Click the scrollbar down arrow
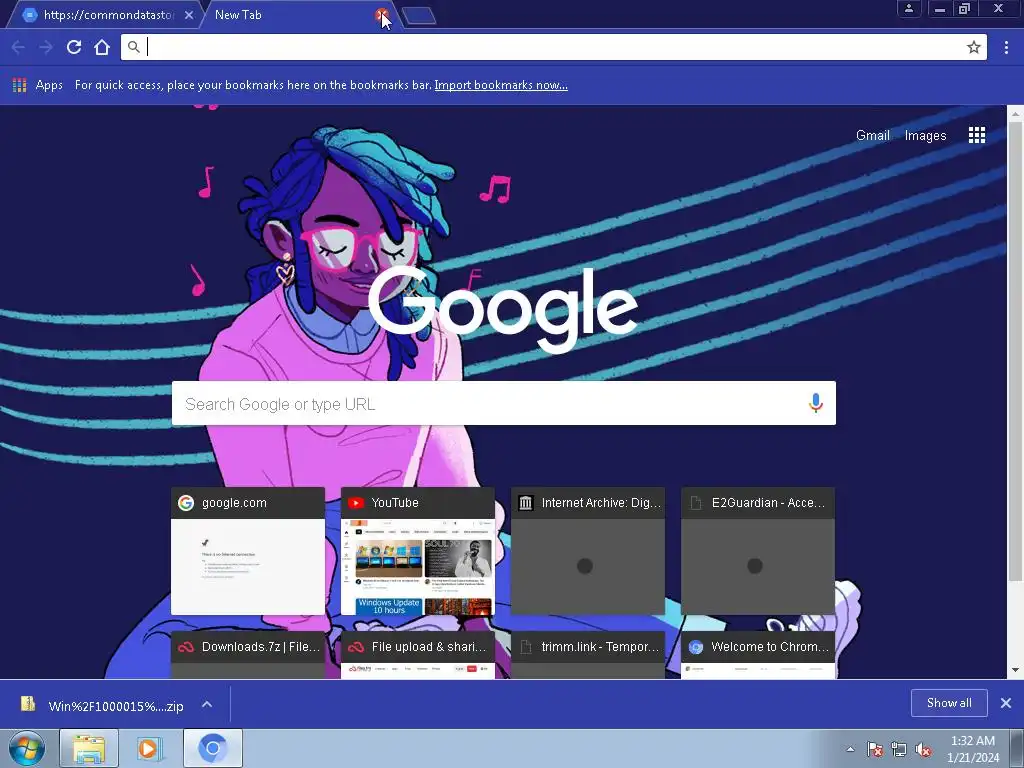The height and width of the screenshot is (768, 1024). click(1015, 670)
